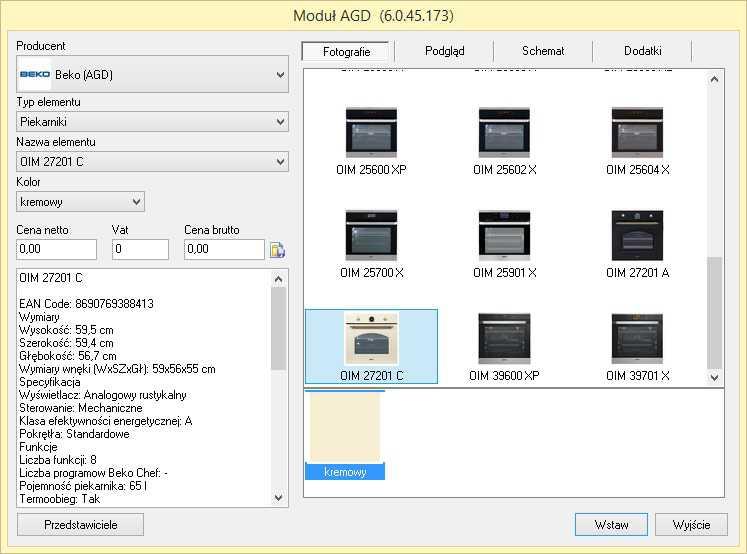Open the Kolor dropdown set to kremowy
The width and height of the screenshot is (747, 554).
tap(81, 202)
